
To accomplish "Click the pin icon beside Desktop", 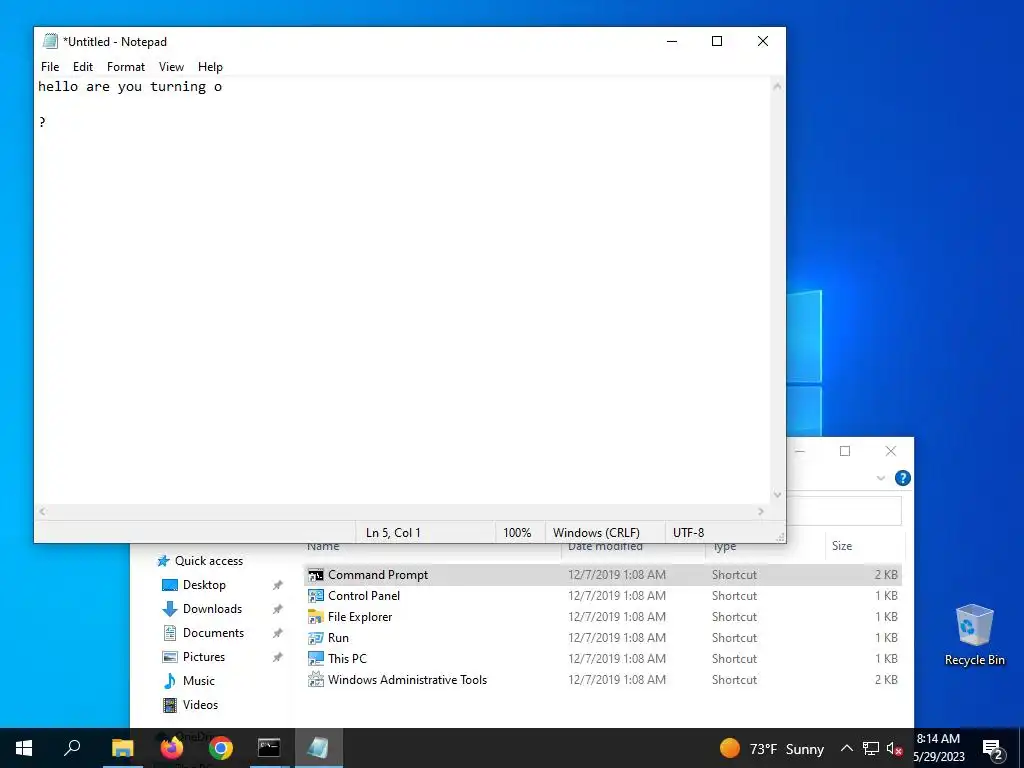I will pos(278,585).
